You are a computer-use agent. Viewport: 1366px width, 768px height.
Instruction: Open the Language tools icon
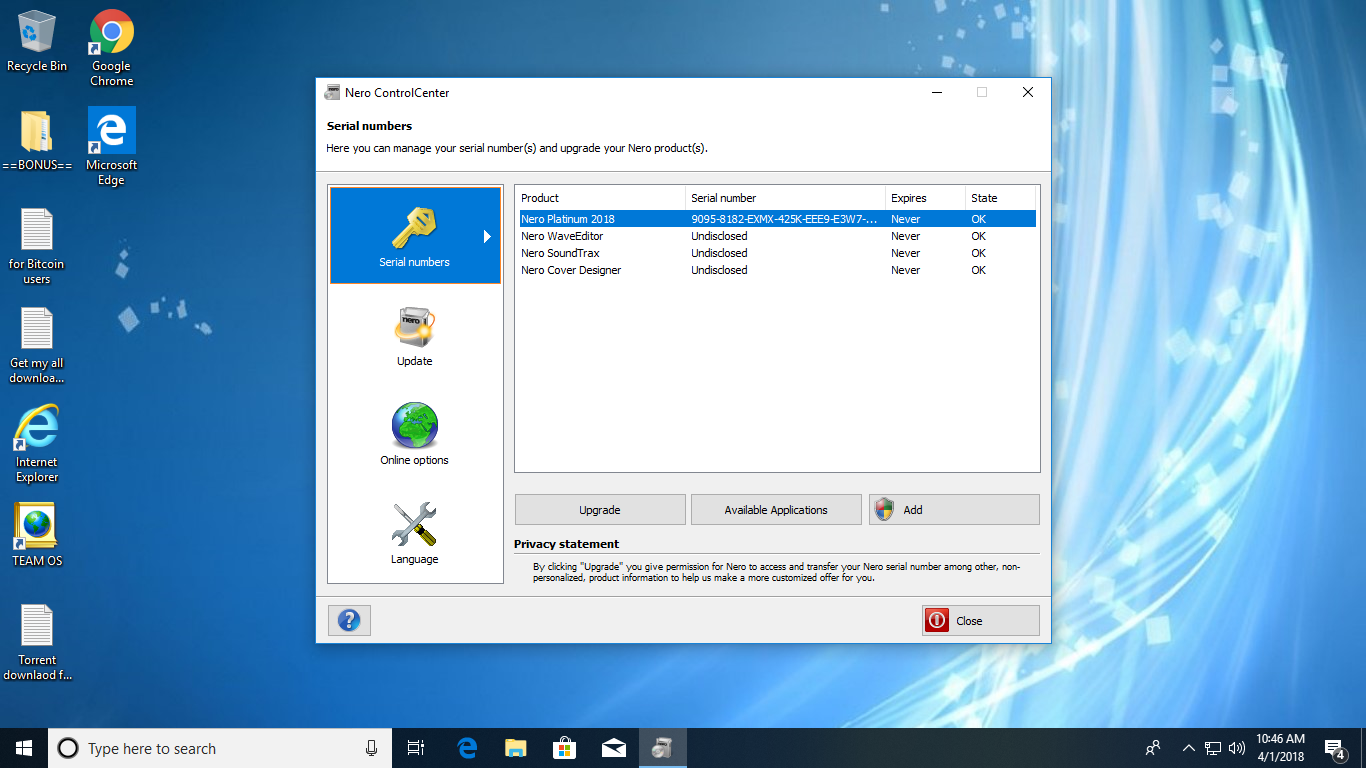click(414, 525)
